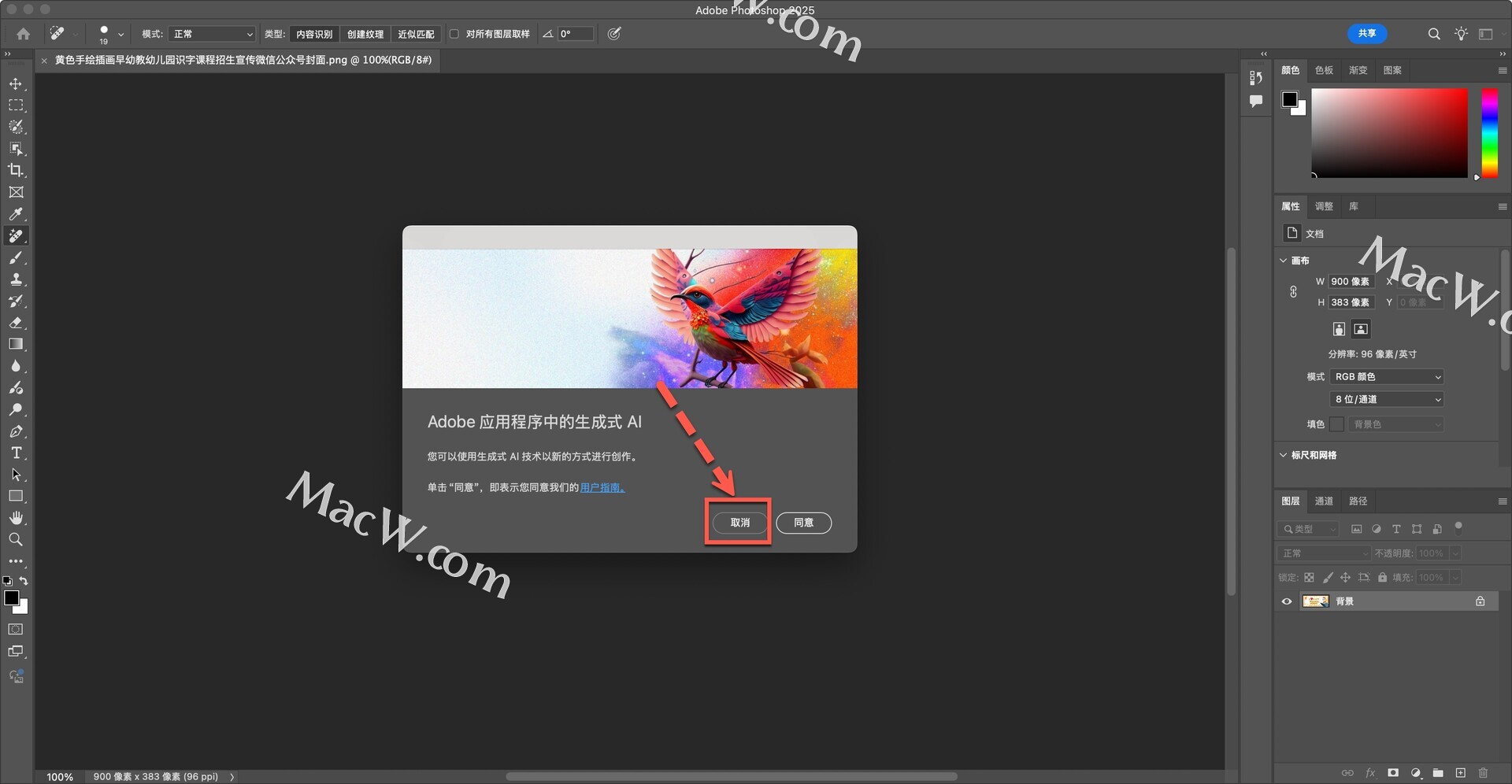Set canvas to portrait orientation
1512x784 pixels.
[x=1339, y=329]
